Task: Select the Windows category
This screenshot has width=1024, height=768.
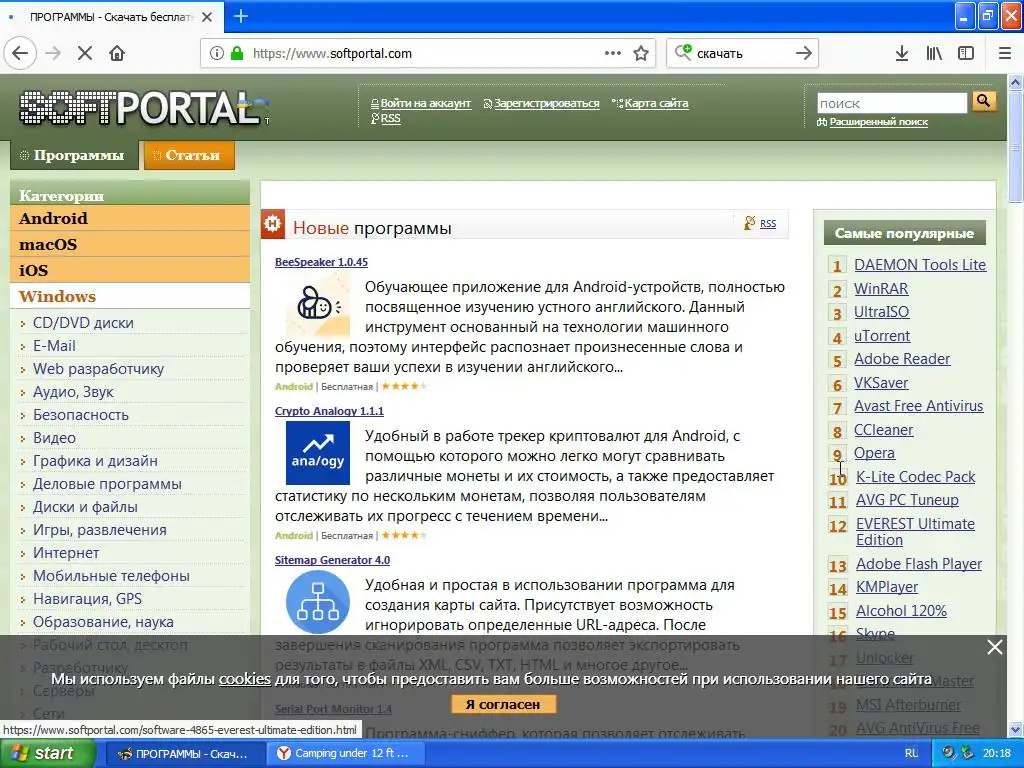Action: [x=130, y=296]
